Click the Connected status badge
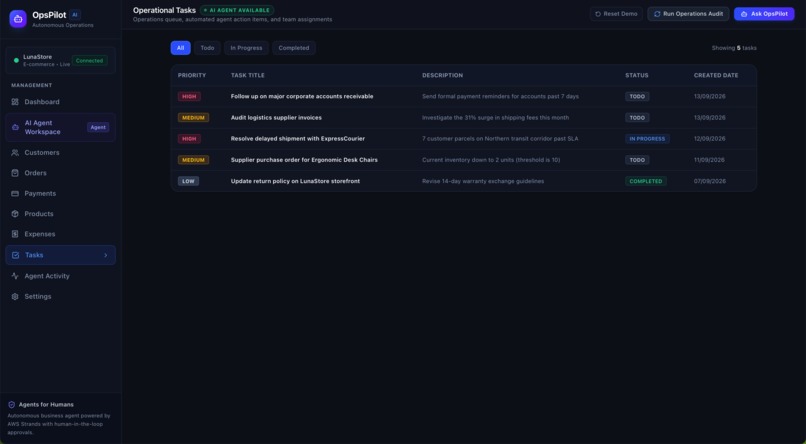This screenshot has height=444, width=806. pyautogui.click(x=89, y=61)
